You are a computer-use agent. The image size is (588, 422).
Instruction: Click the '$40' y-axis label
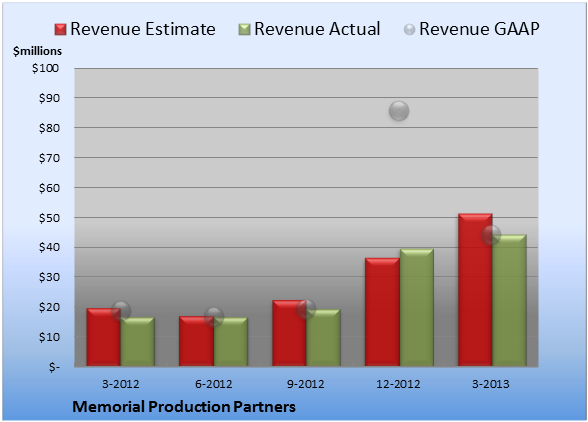[x=49, y=247]
